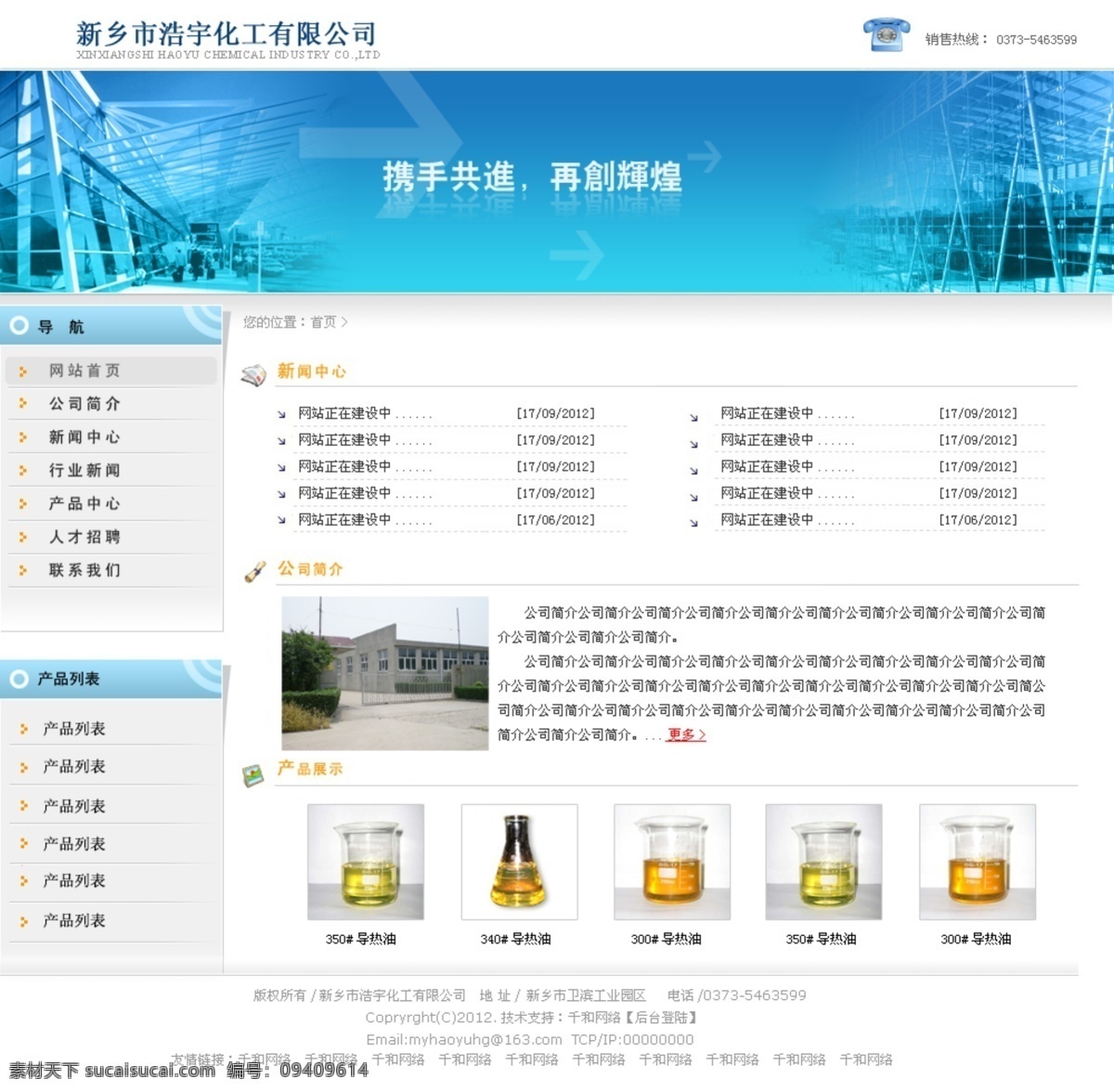Screen dimensions: 1114x1092
Task: Click the brush icon beside 公司简介
Action: 254,572
